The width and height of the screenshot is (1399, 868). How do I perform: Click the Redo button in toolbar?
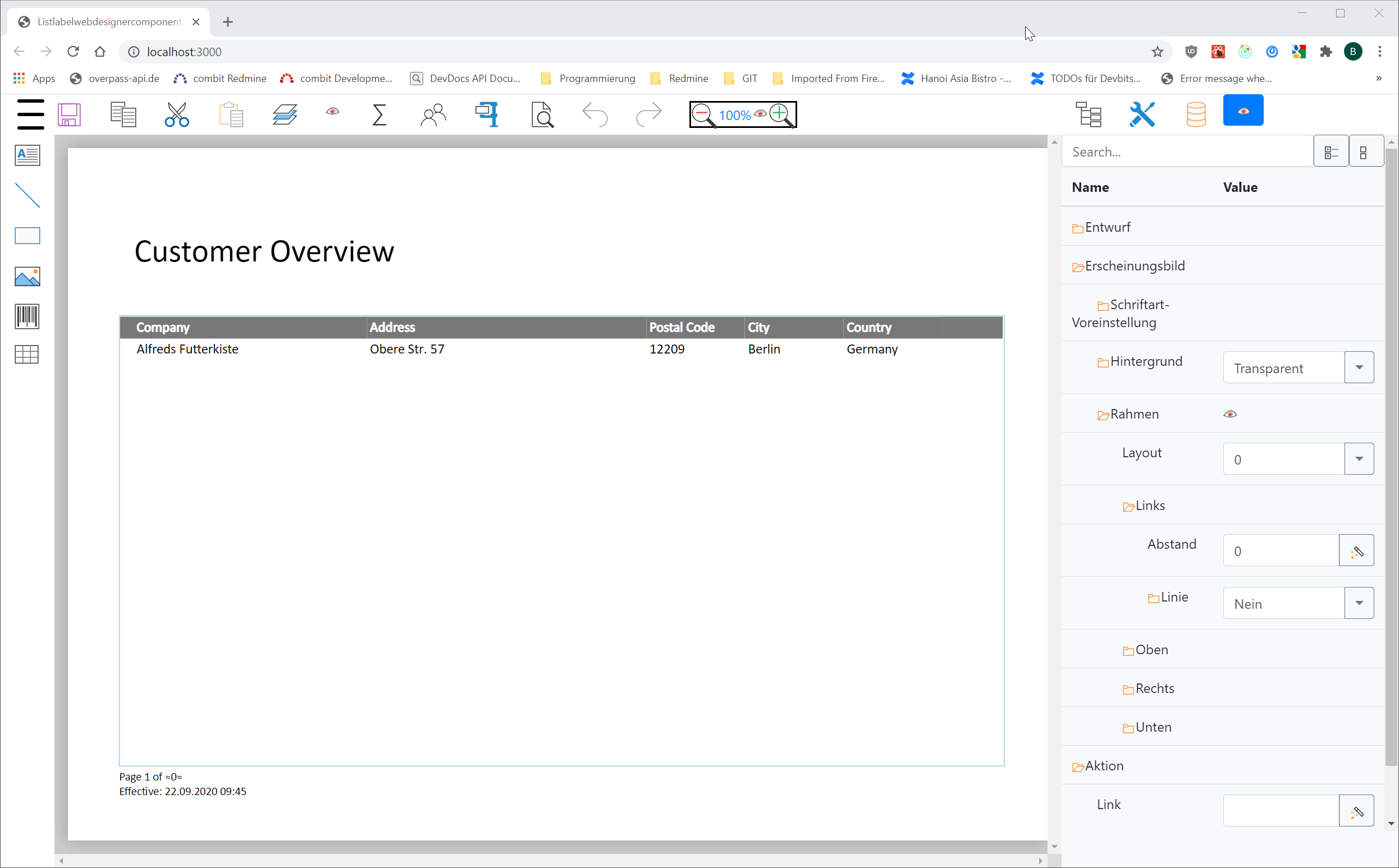coord(648,114)
